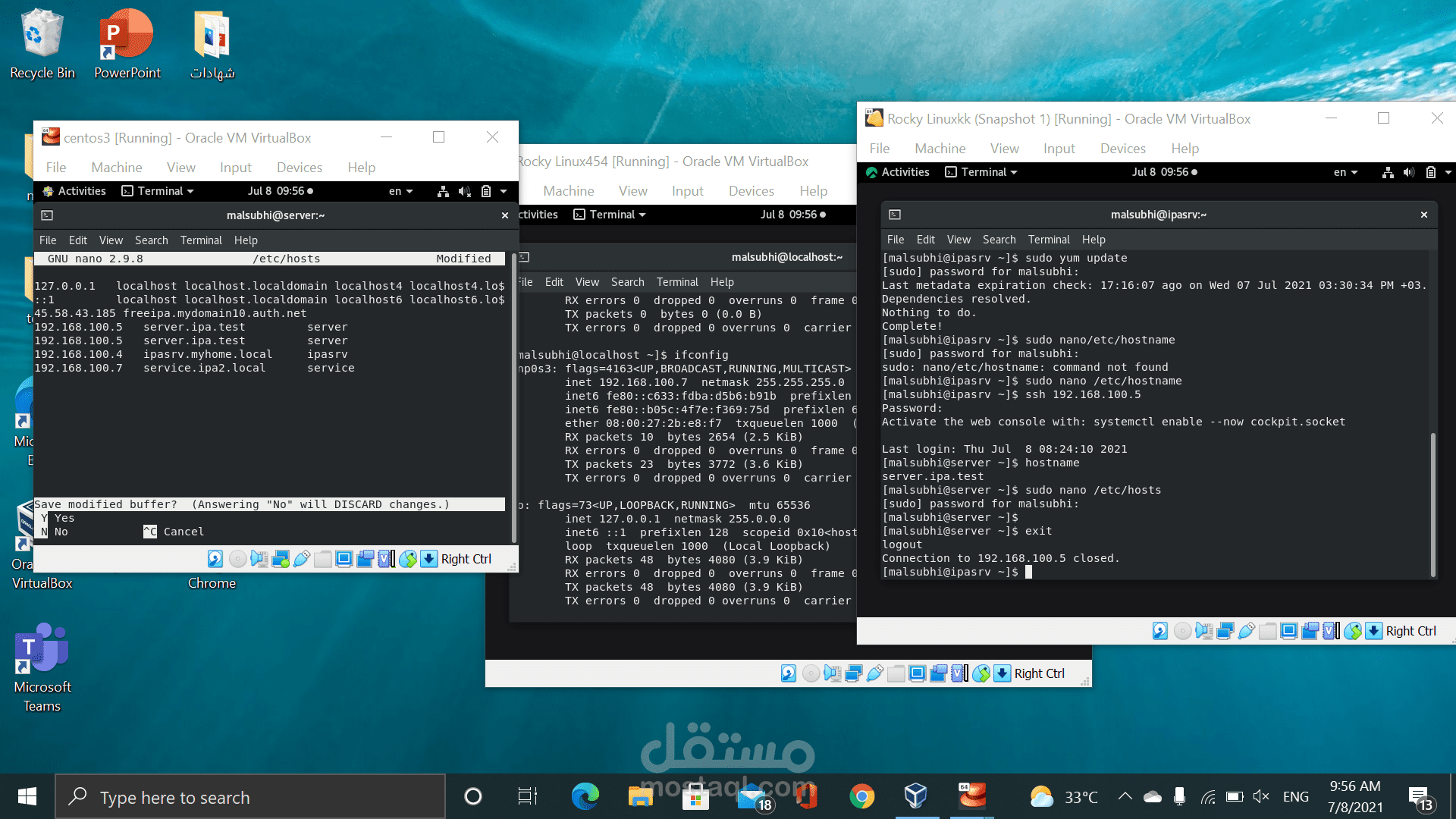Click the 33°C weather widget in taskbar
Image resolution: width=1456 pixels, height=819 pixels.
point(1064,797)
